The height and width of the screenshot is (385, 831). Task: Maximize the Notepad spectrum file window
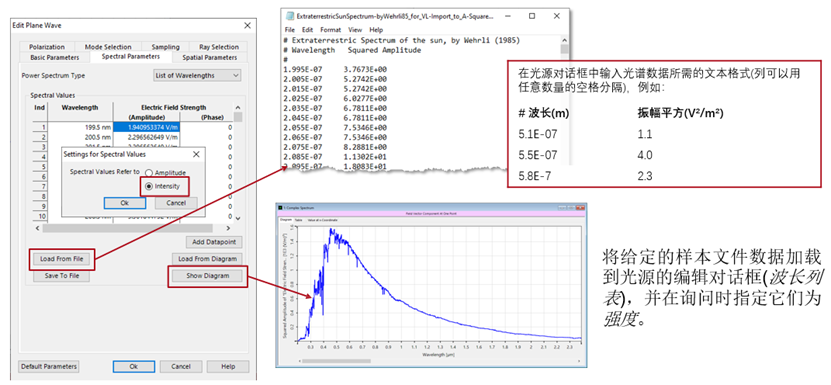(x=532, y=16)
